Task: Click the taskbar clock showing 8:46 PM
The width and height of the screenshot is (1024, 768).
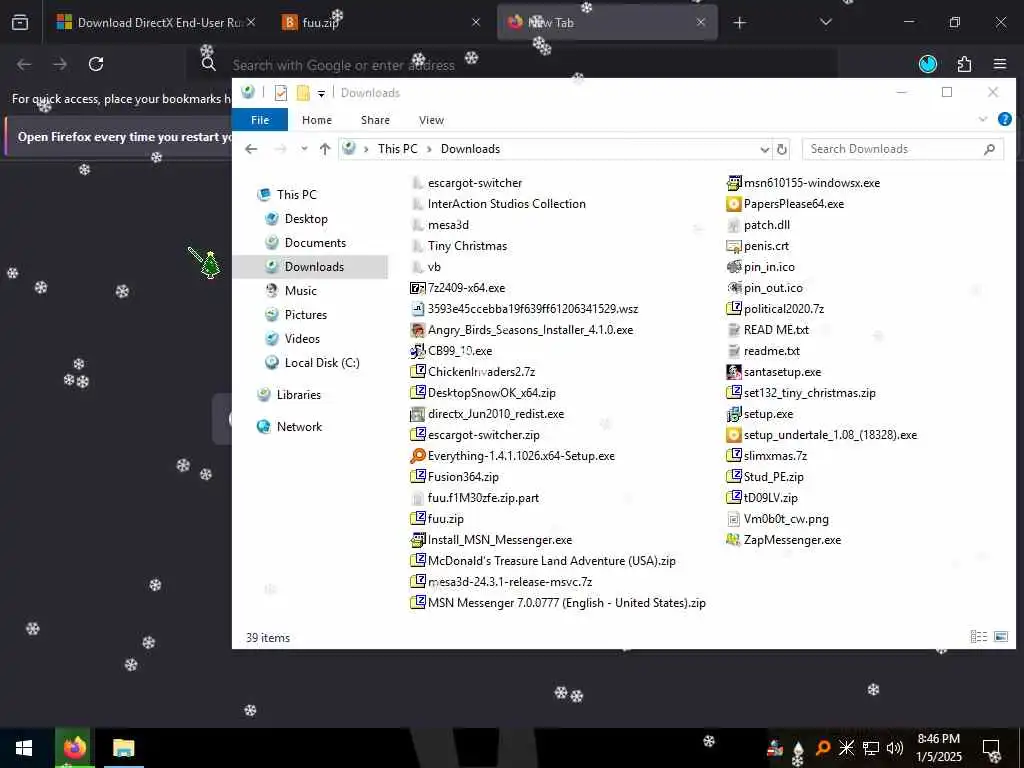Action: pos(938,748)
